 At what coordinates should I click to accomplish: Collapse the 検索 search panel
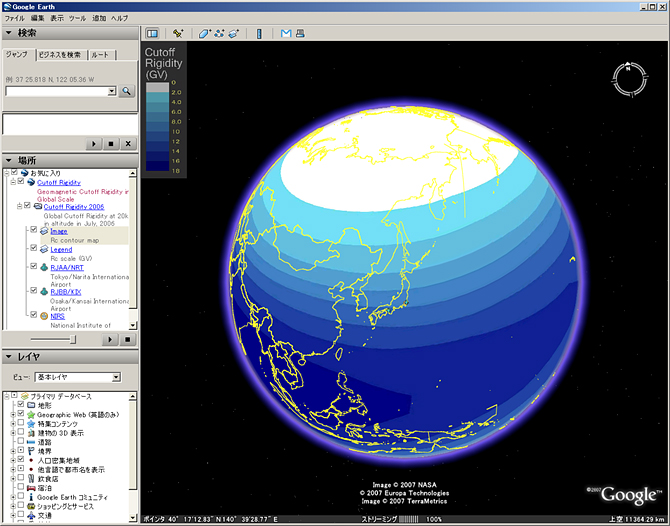click(9, 33)
